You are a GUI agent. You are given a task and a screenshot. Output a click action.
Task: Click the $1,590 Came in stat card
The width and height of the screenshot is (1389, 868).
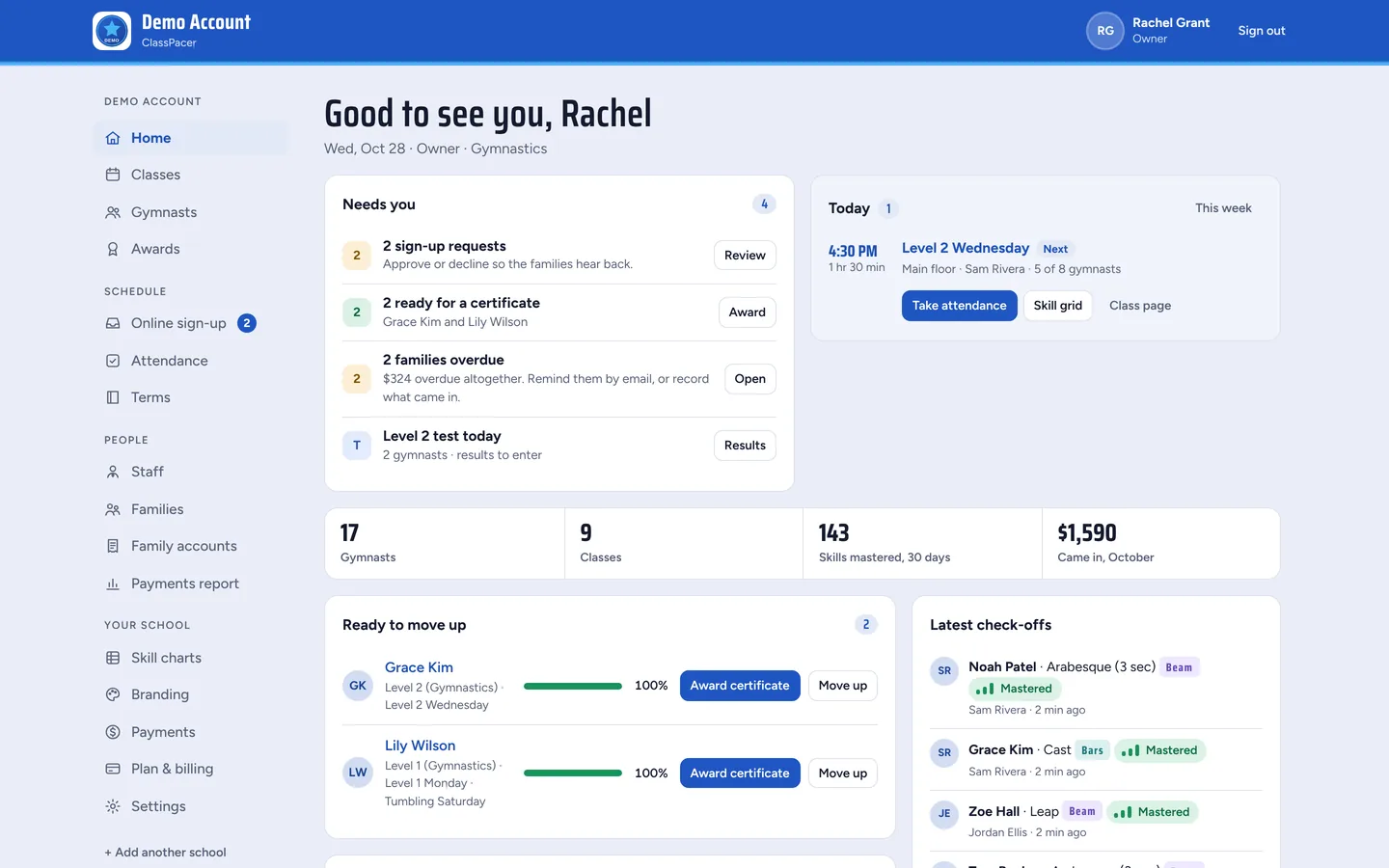coord(1160,544)
